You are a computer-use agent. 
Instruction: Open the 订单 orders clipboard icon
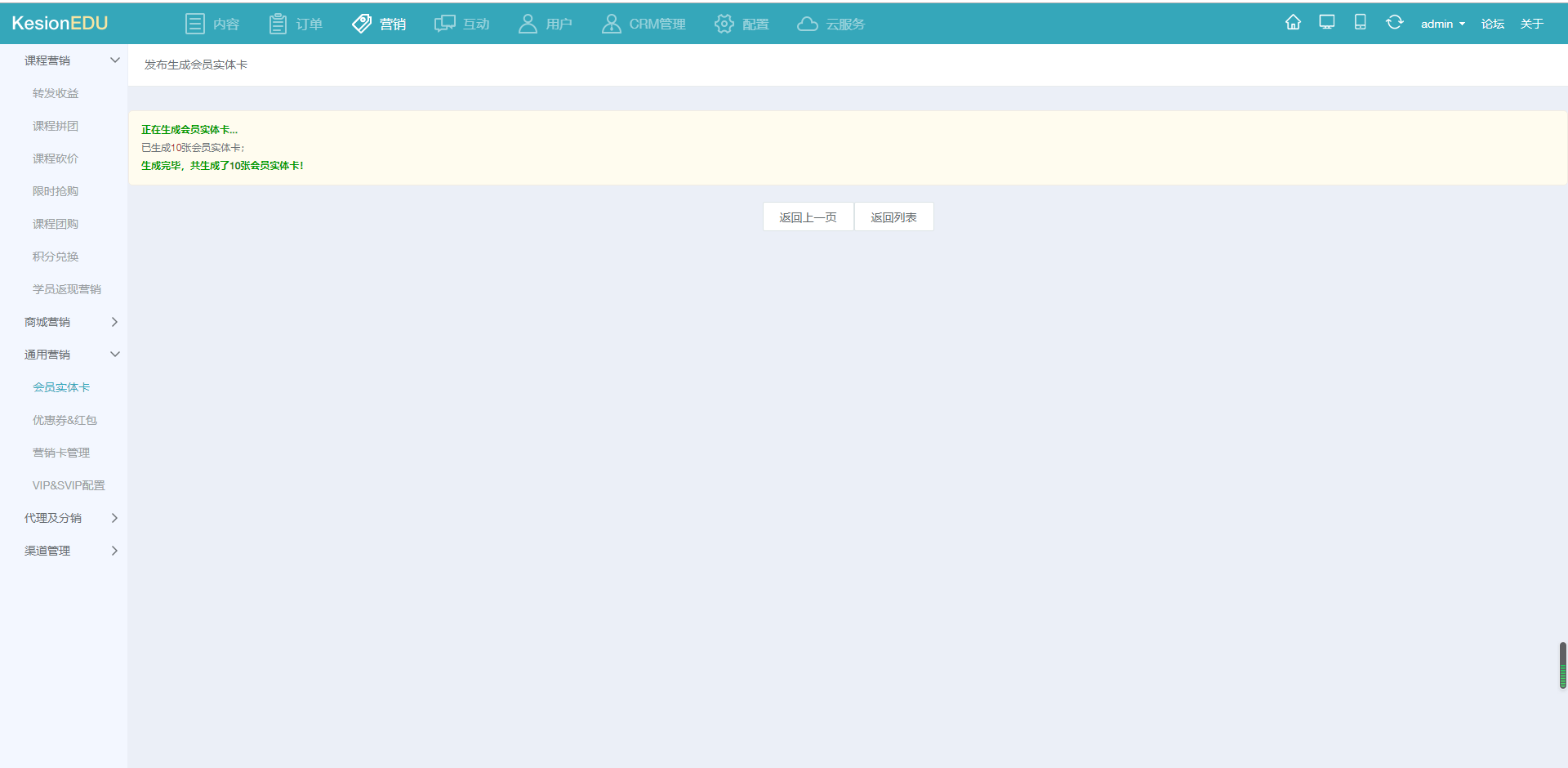278,24
